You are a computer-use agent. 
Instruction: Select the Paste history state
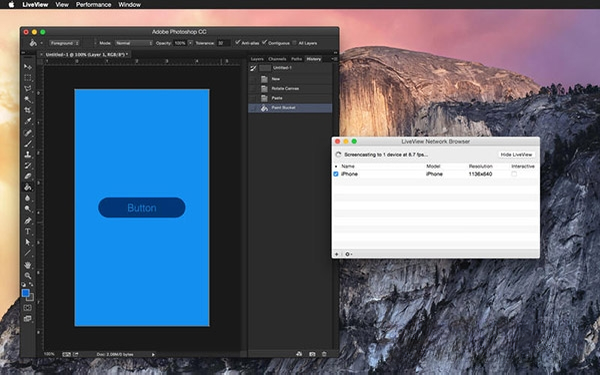(290, 98)
